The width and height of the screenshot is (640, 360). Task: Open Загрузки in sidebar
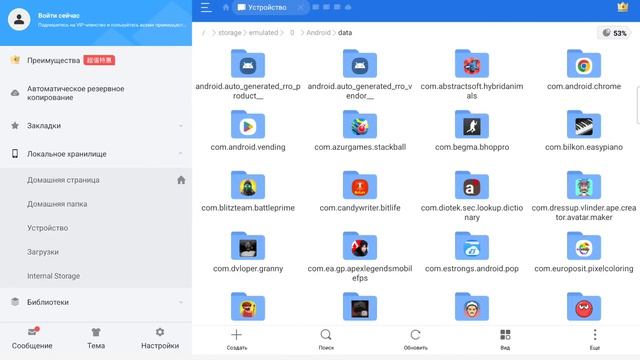[96, 252]
